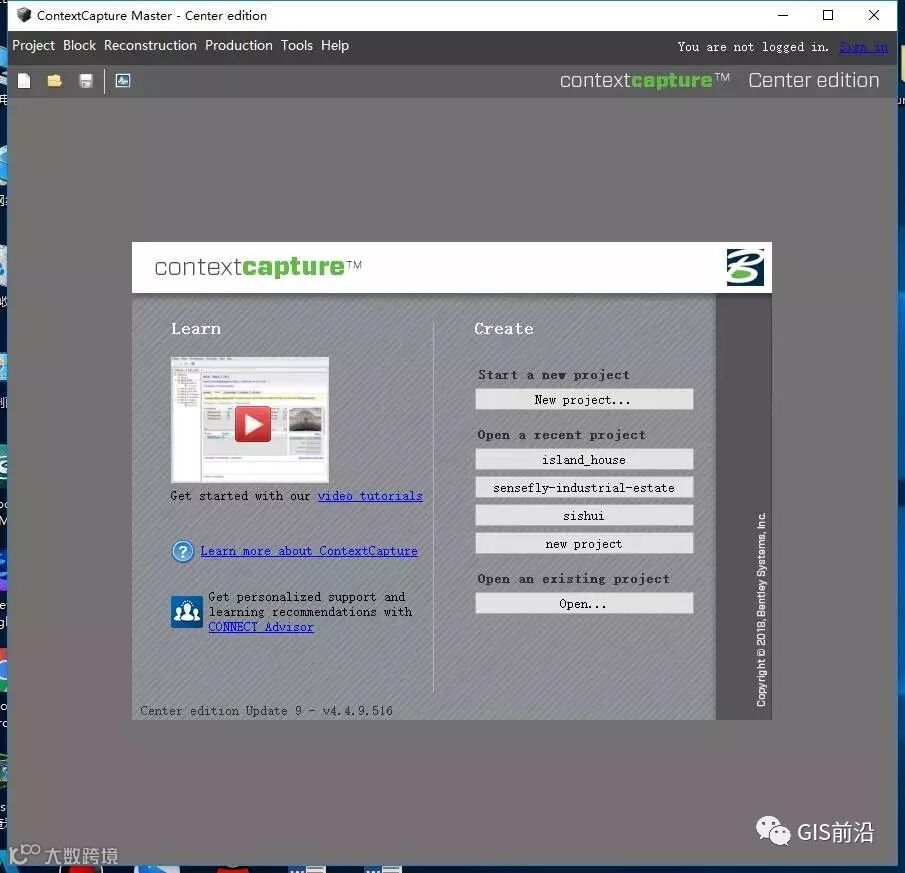The height and width of the screenshot is (873, 905).
Task: Minimize the ContextCapture Master window
Action: coord(783,15)
